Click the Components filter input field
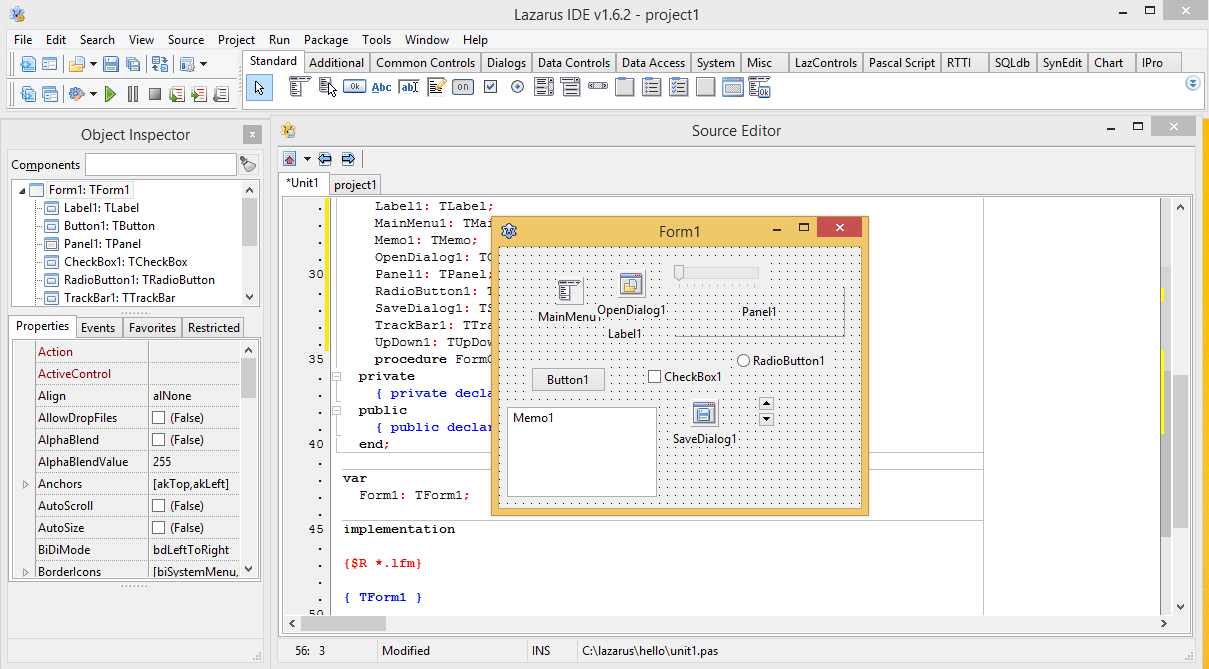Viewport: 1209px width, 669px height. 161,164
